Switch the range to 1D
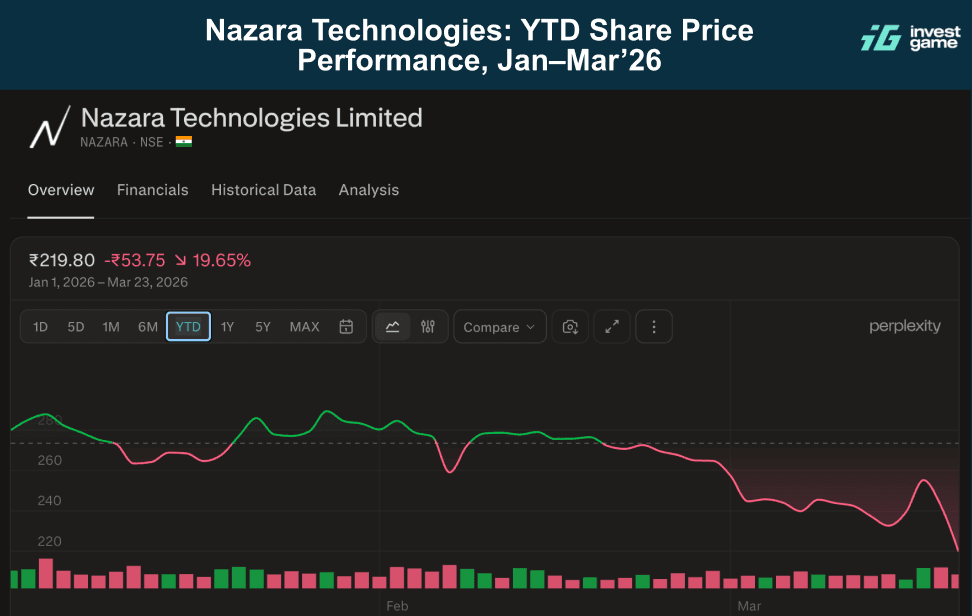 (40, 327)
